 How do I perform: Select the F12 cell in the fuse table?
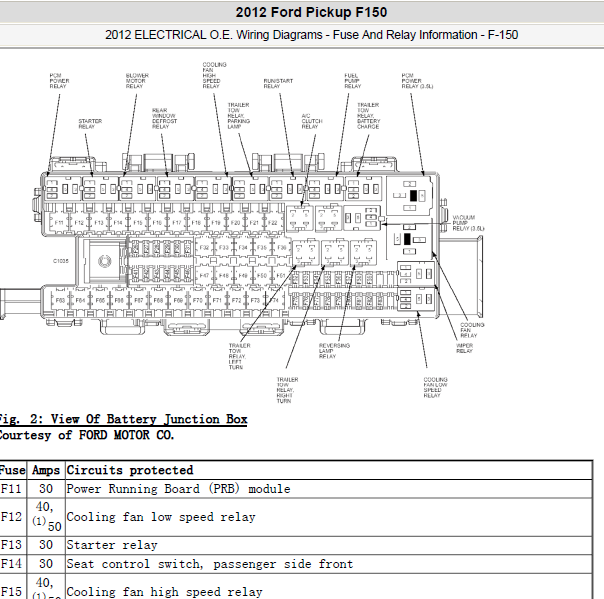(13, 517)
